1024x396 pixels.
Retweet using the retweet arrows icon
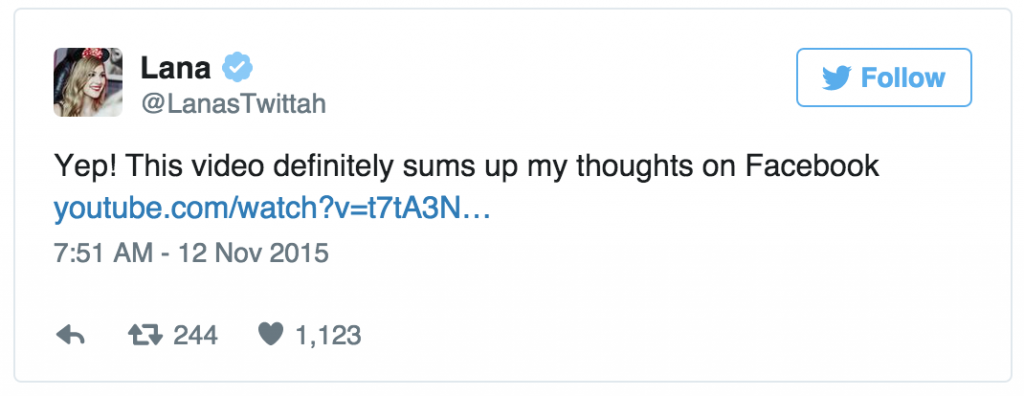144,336
